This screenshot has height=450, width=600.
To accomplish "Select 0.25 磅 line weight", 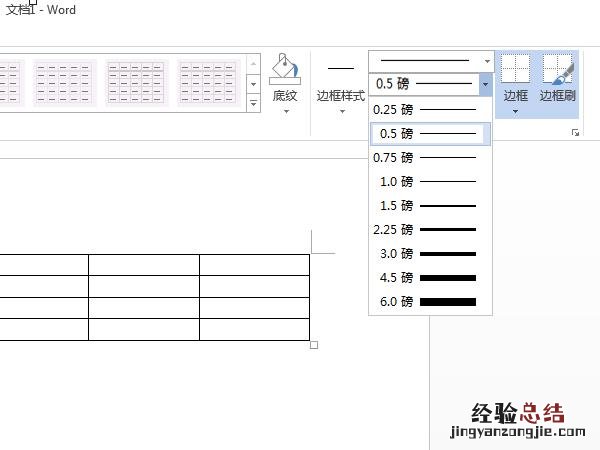I will click(x=430, y=110).
